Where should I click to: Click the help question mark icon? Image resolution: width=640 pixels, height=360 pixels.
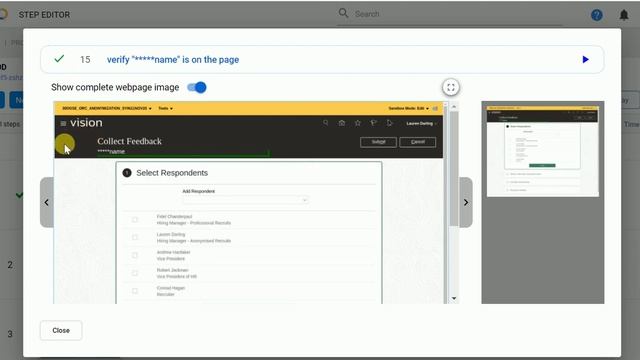(x=596, y=15)
